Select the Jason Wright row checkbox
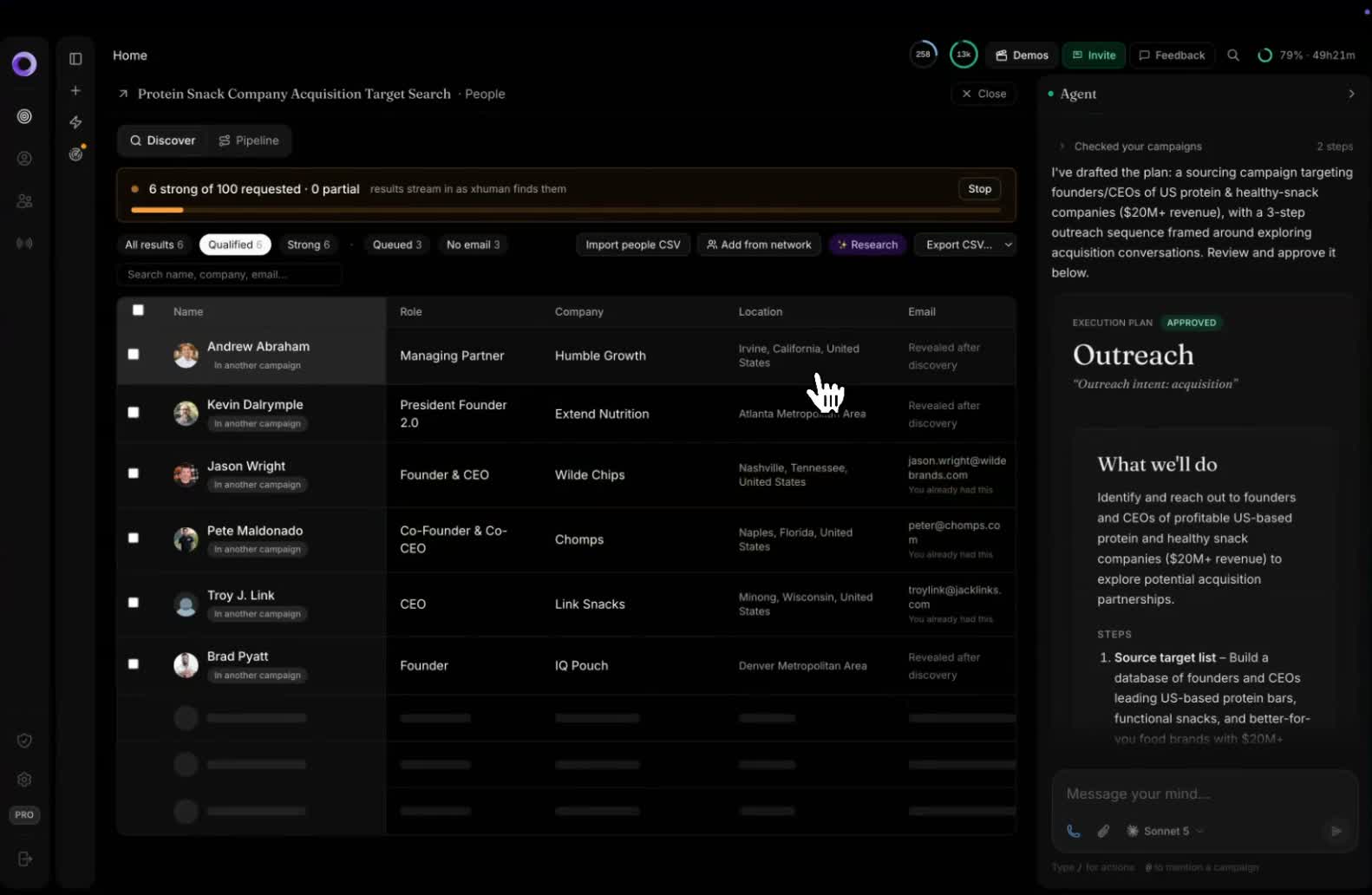1372x895 pixels. [x=134, y=474]
